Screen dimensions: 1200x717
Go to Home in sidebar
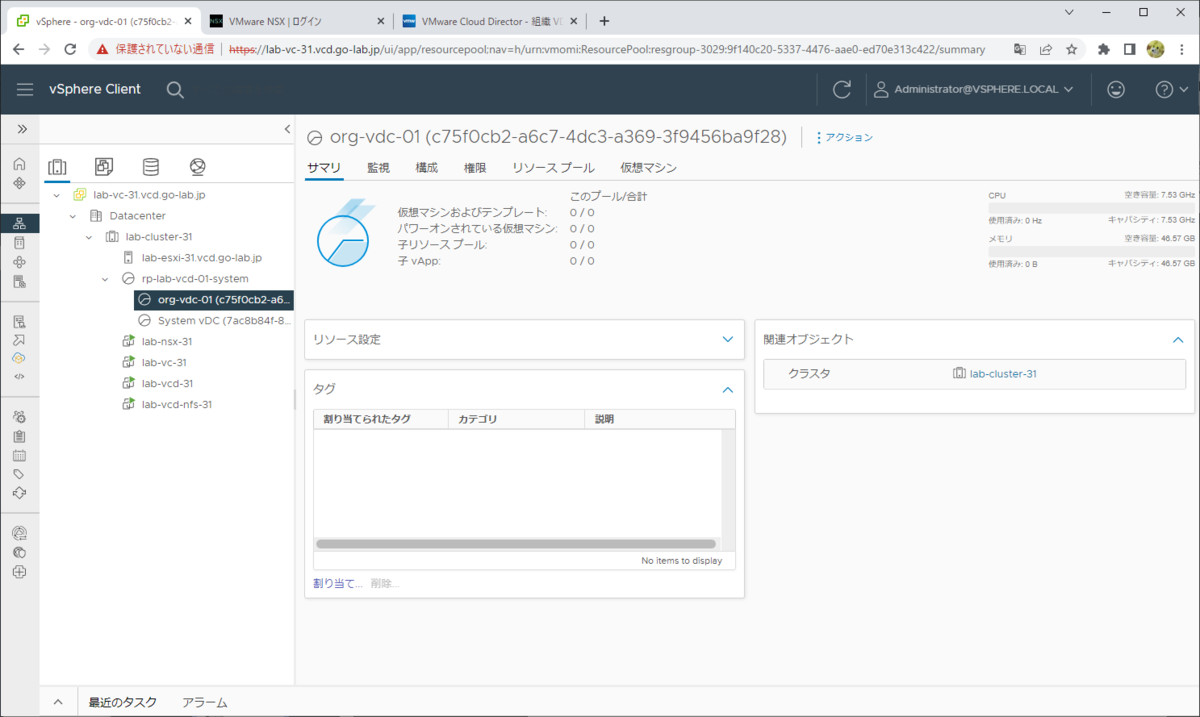(x=19, y=164)
